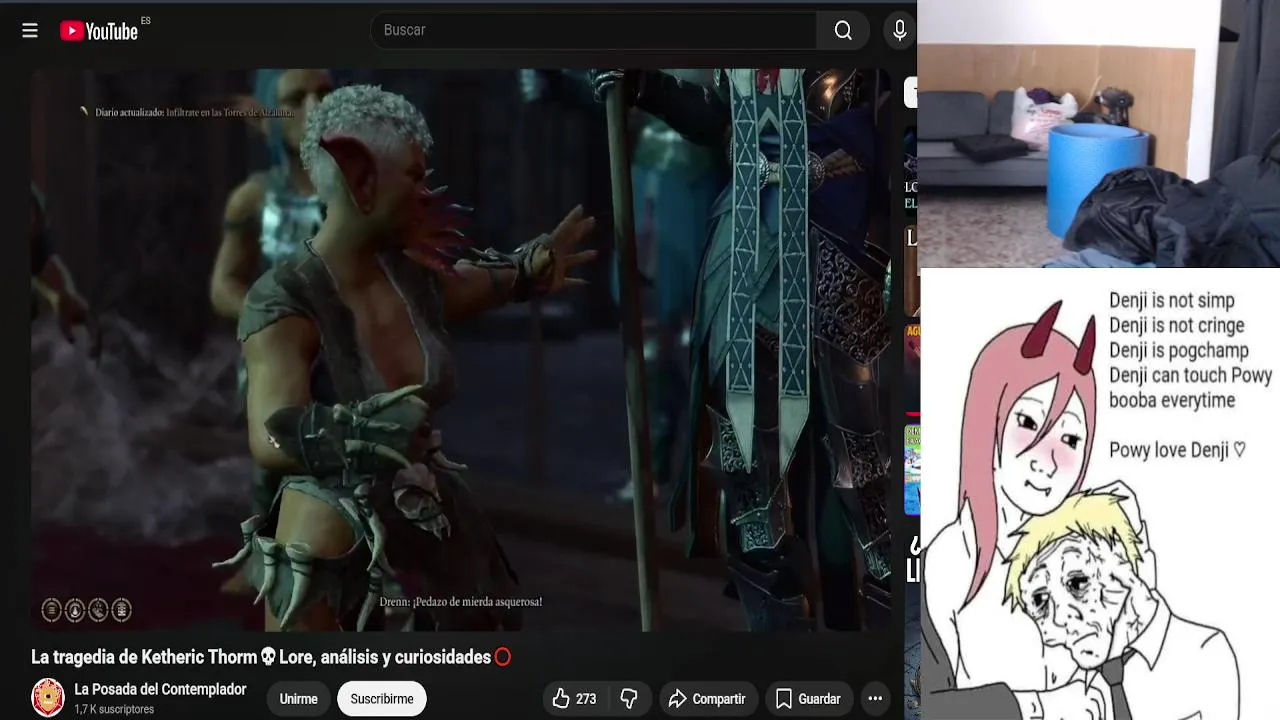The height and width of the screenshot is (720, 1280).
Task: Click the webcam room overlay
Action: (1098, 134)
